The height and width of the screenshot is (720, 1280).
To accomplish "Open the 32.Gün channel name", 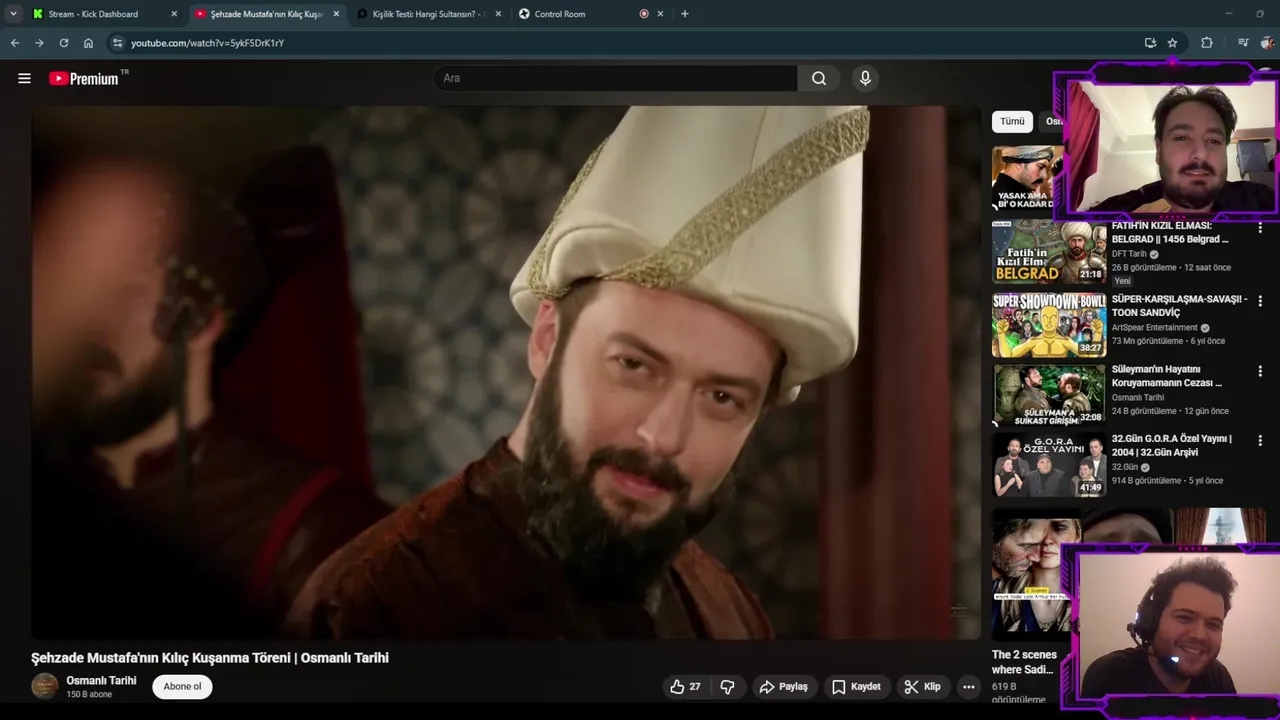I will [1125, 467].
